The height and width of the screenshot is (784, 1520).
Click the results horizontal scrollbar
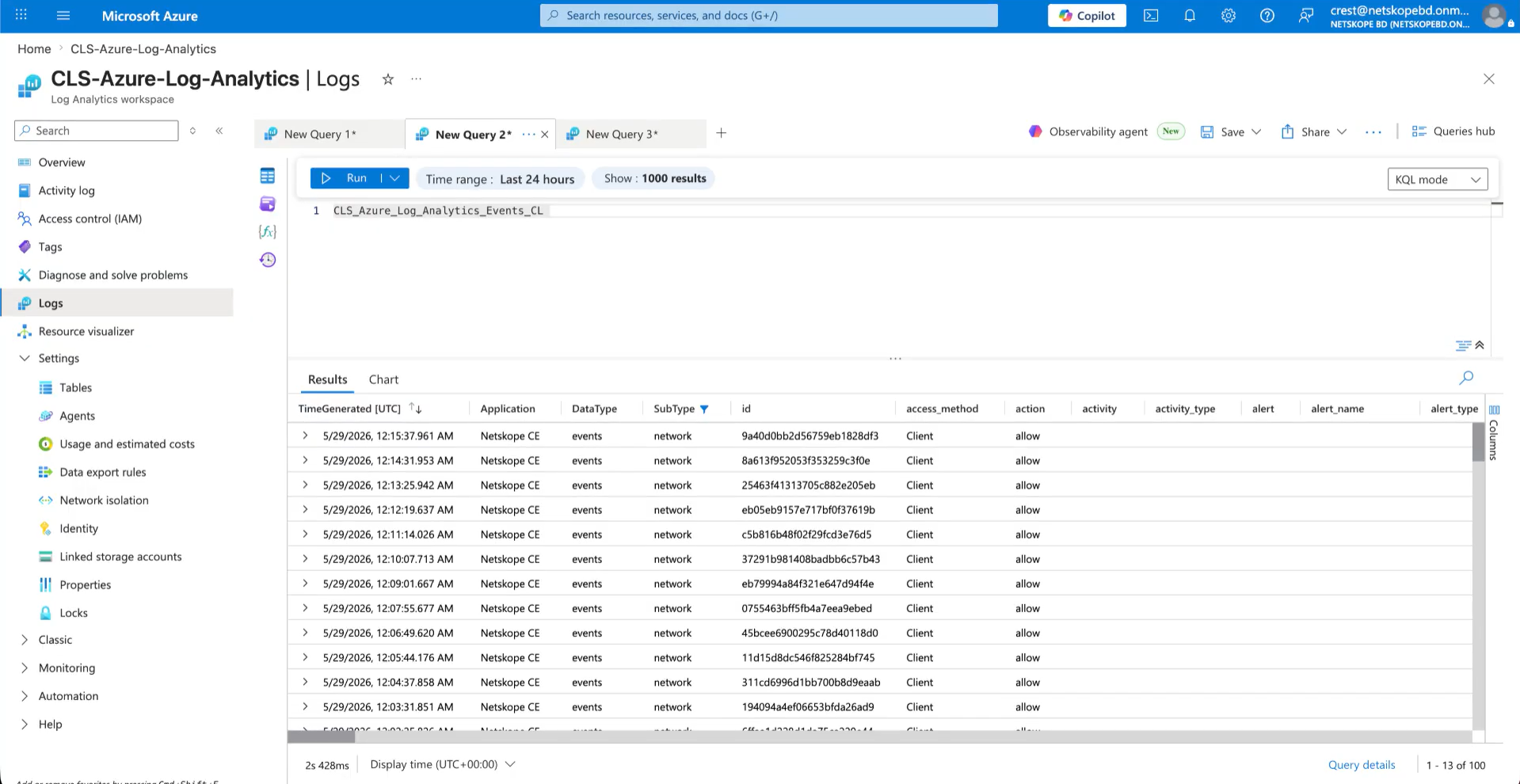click(321, 736)
